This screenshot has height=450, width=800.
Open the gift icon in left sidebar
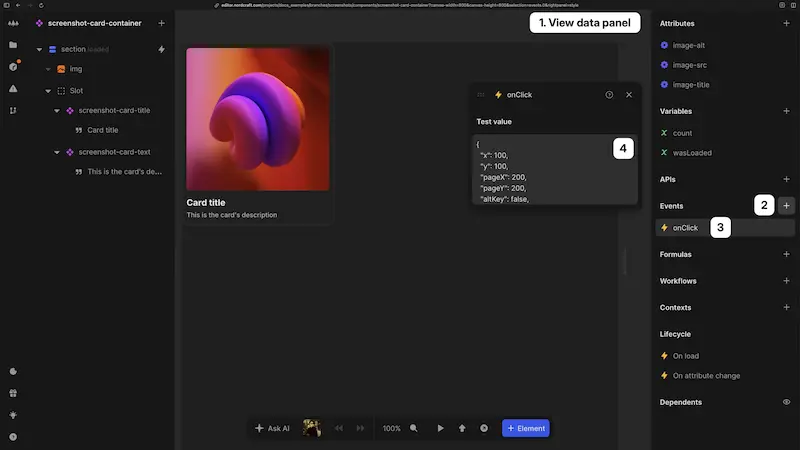(x=13, y=393)
